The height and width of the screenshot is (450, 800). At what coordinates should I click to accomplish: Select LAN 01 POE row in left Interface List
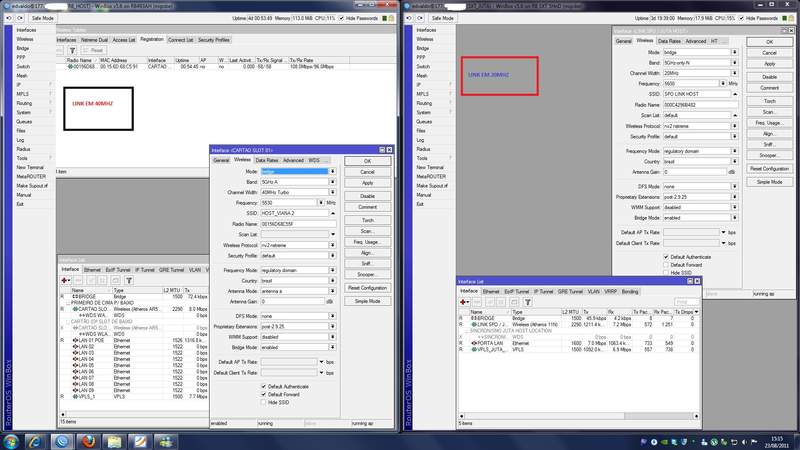(x=134, y=340)
